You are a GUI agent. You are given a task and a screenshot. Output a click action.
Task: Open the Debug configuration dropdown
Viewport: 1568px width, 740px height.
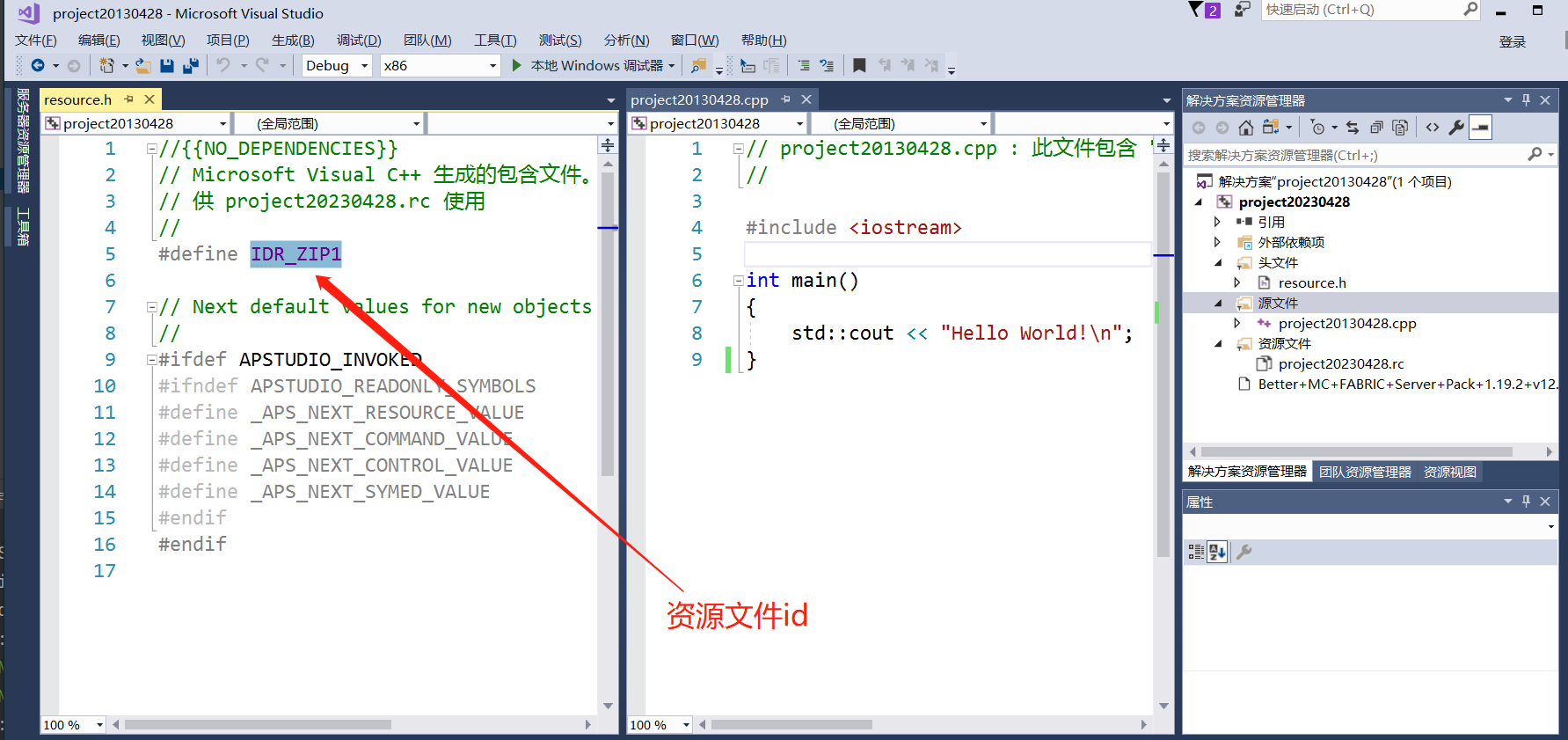(x=337, y=65)
